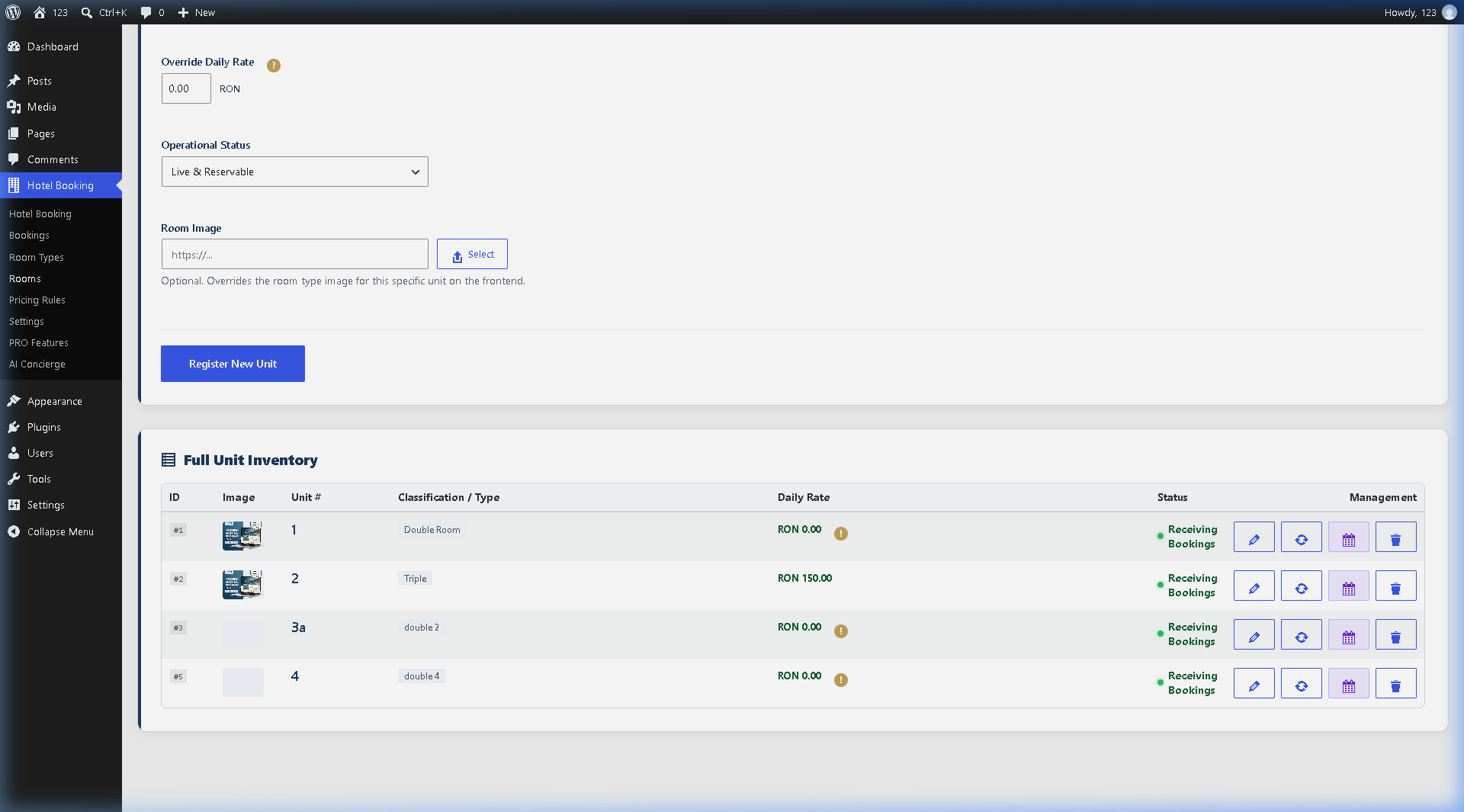The height and width of the screenshot is (812, 1464).
Task: Click the site name 123 in admin bar
Action: click(51, 12)
